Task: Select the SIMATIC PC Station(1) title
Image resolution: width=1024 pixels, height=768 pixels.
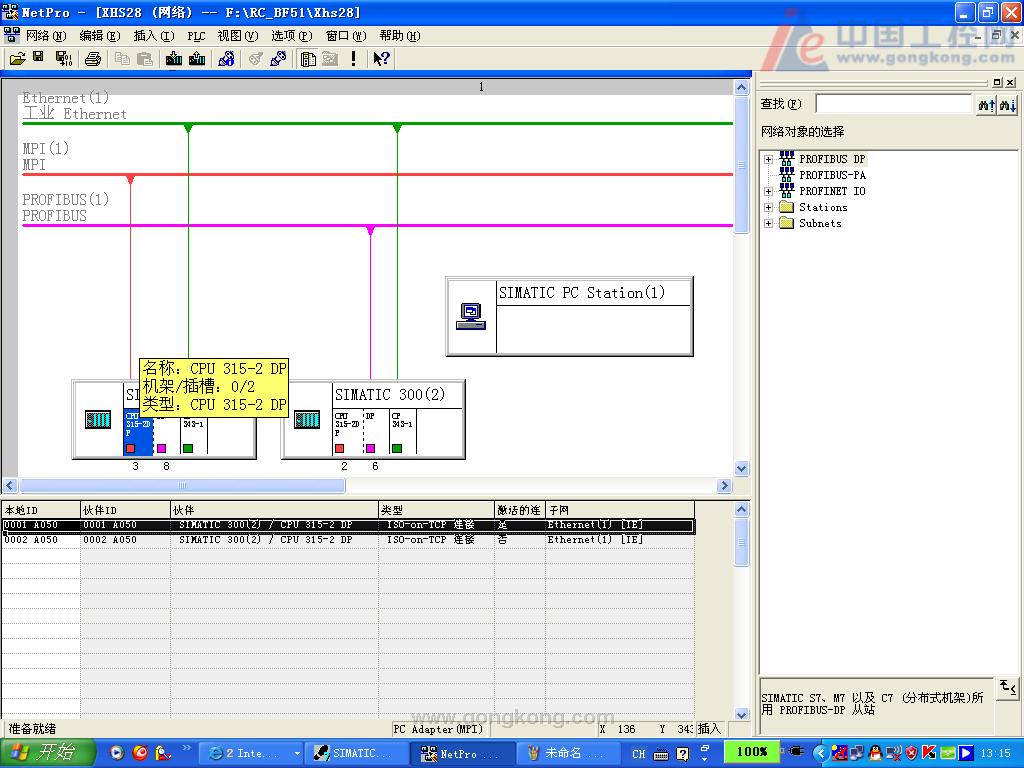Action: click(582, 293)
